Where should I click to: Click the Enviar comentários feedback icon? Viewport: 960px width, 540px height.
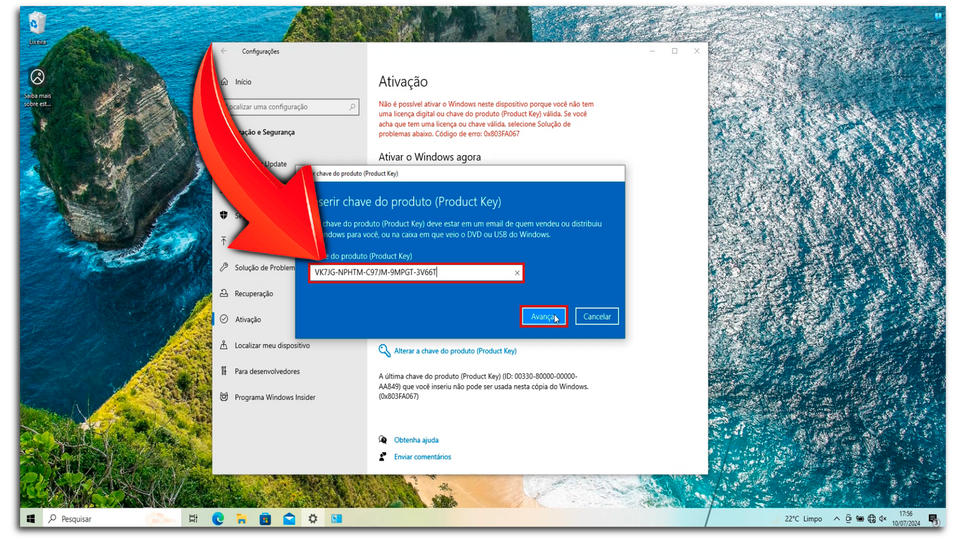383,457
